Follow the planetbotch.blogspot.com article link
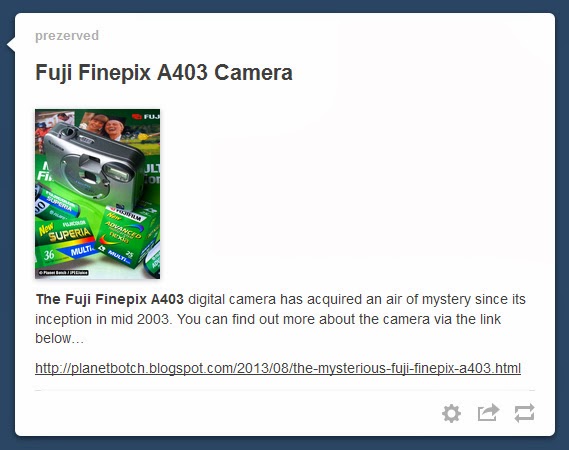 [278, 368]
